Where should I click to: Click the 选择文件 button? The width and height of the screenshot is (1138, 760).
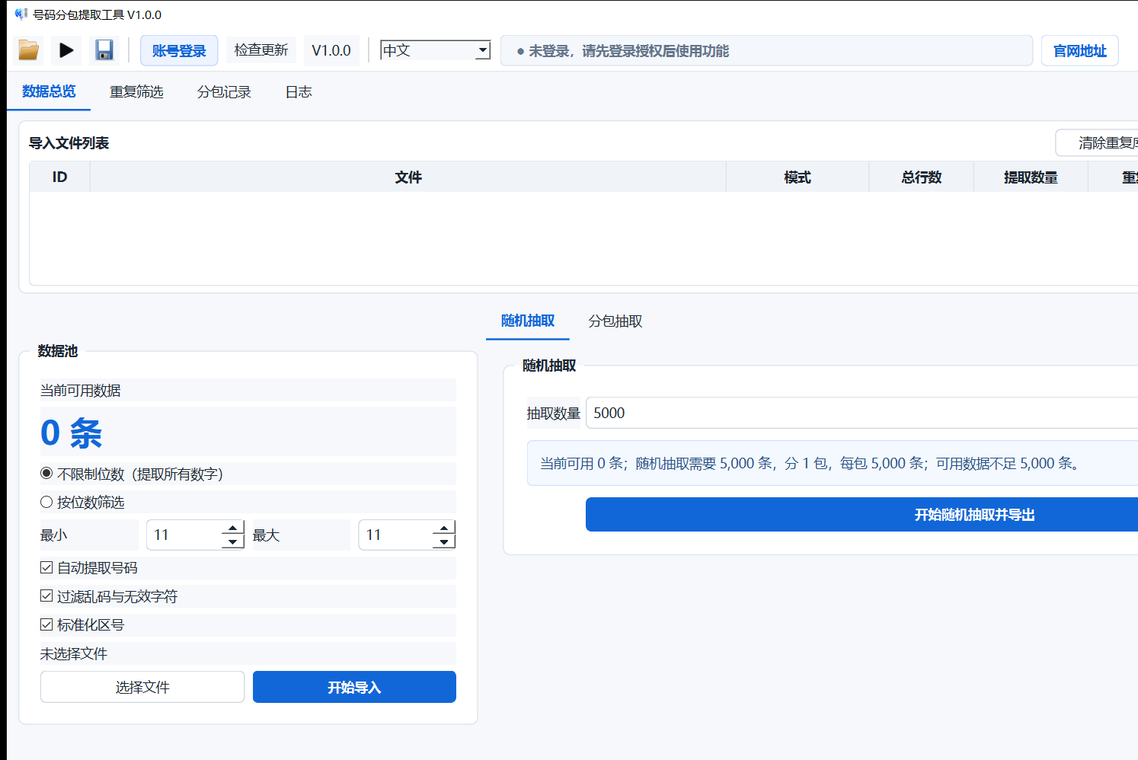pyautogui.click(x=142, y=687)
